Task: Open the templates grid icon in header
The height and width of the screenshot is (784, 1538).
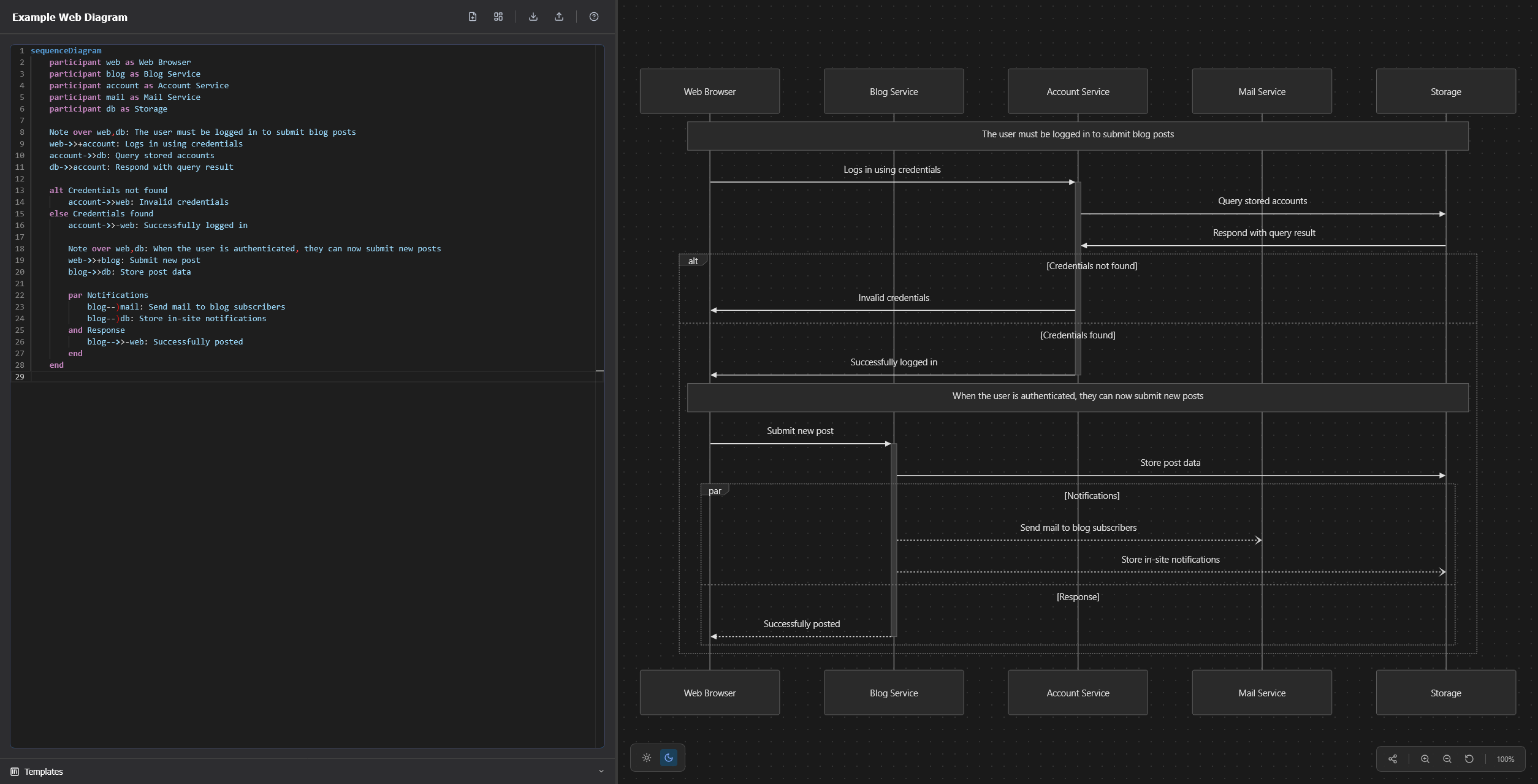Action: 498,17
